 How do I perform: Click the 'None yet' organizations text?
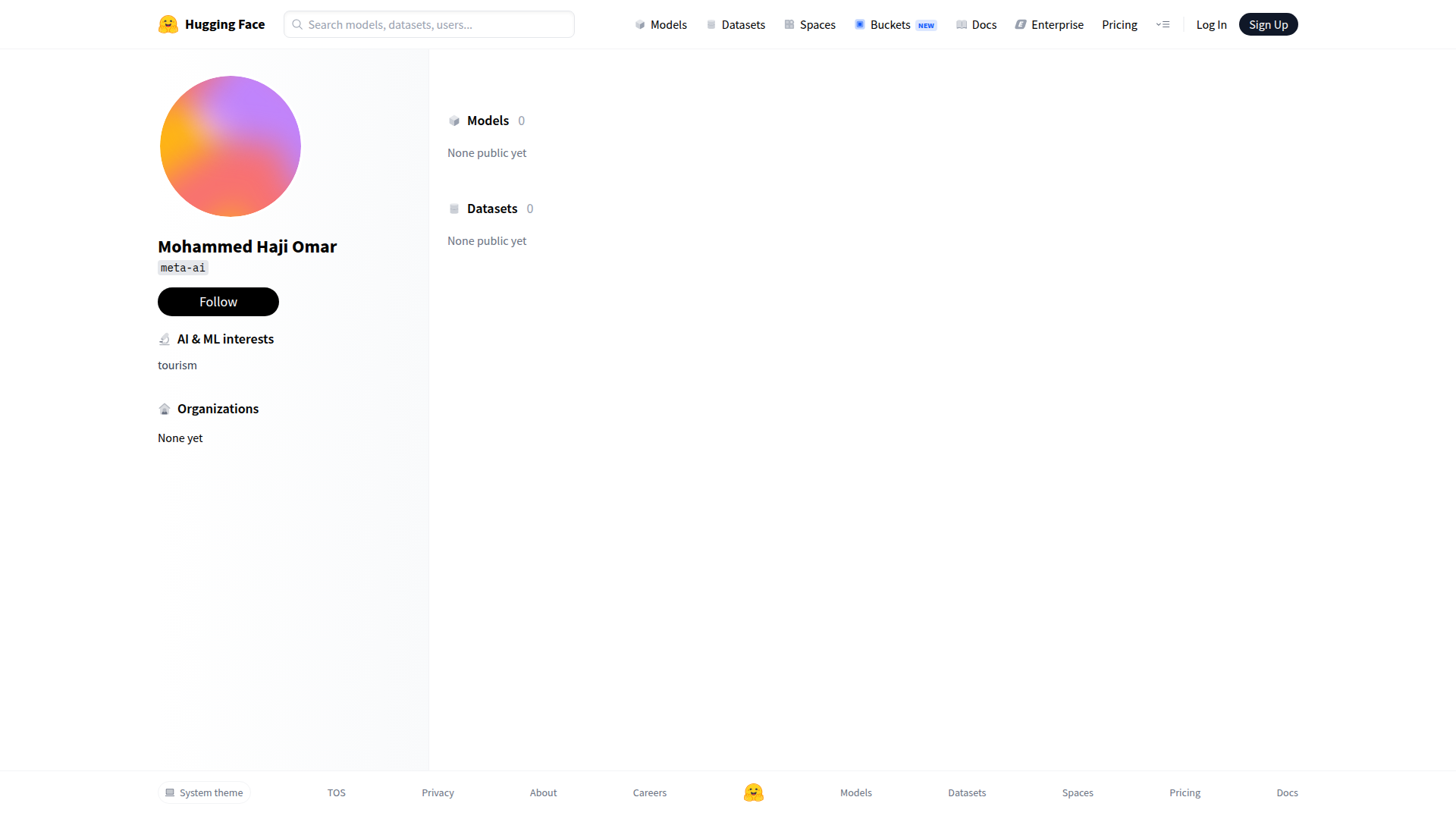(x=180, y=438)
